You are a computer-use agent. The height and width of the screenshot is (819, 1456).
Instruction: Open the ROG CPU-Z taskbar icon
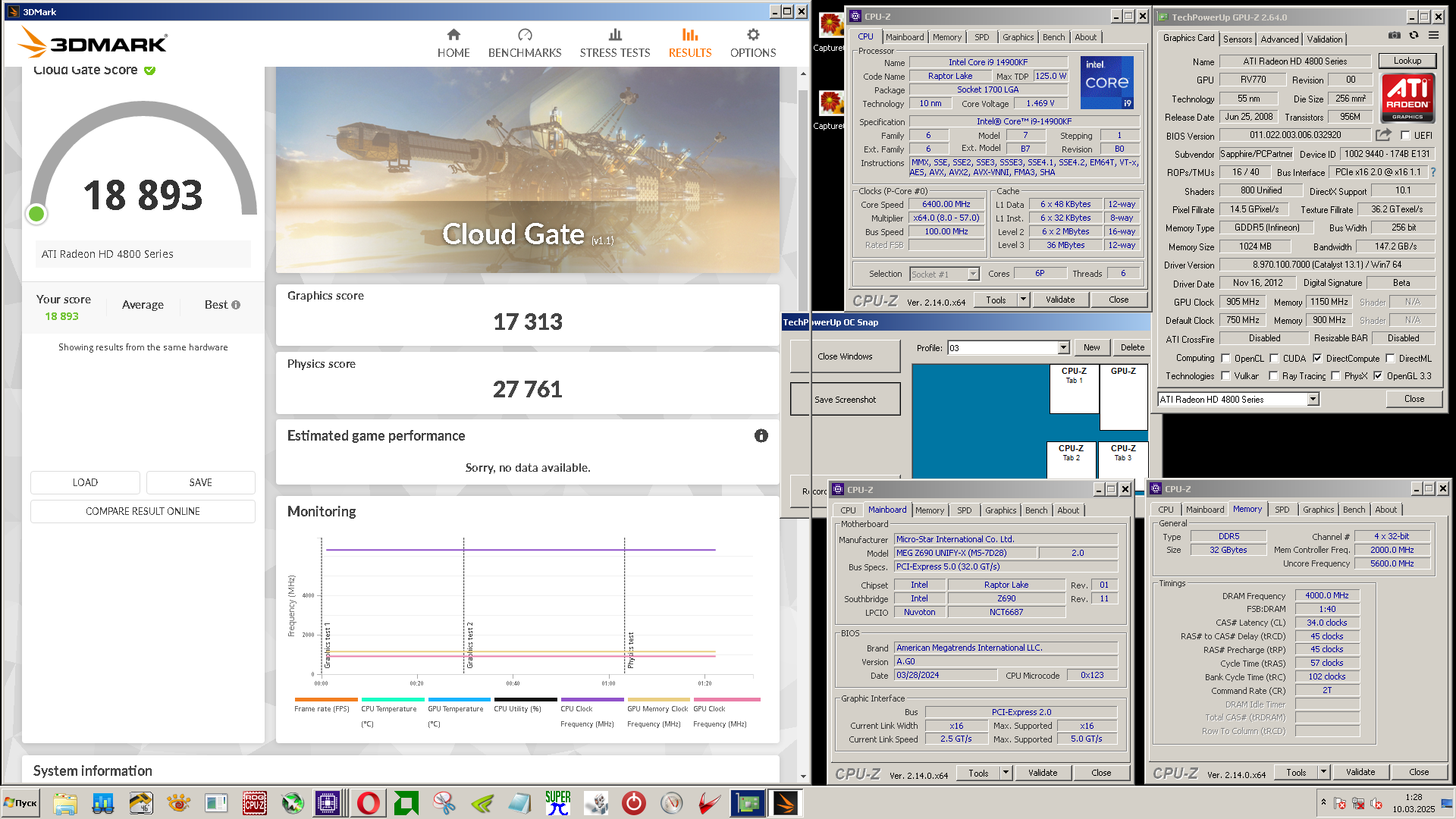click(255, 803)
